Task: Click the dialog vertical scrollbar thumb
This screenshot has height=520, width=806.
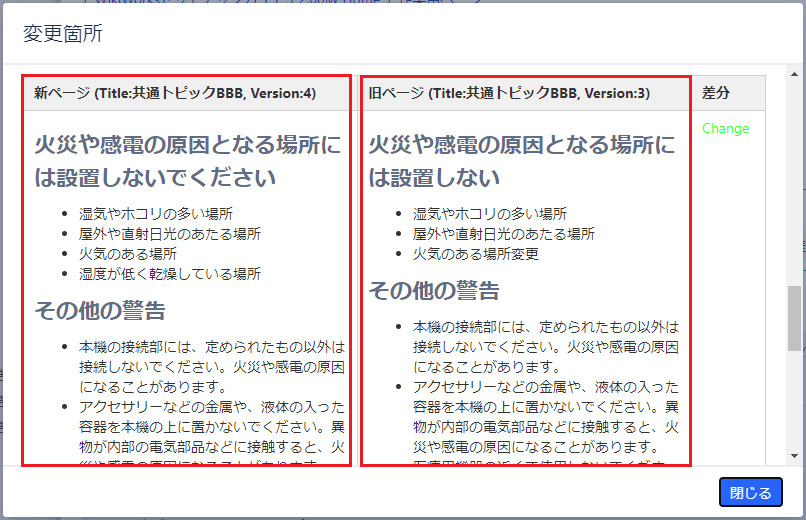Action: 795,317
